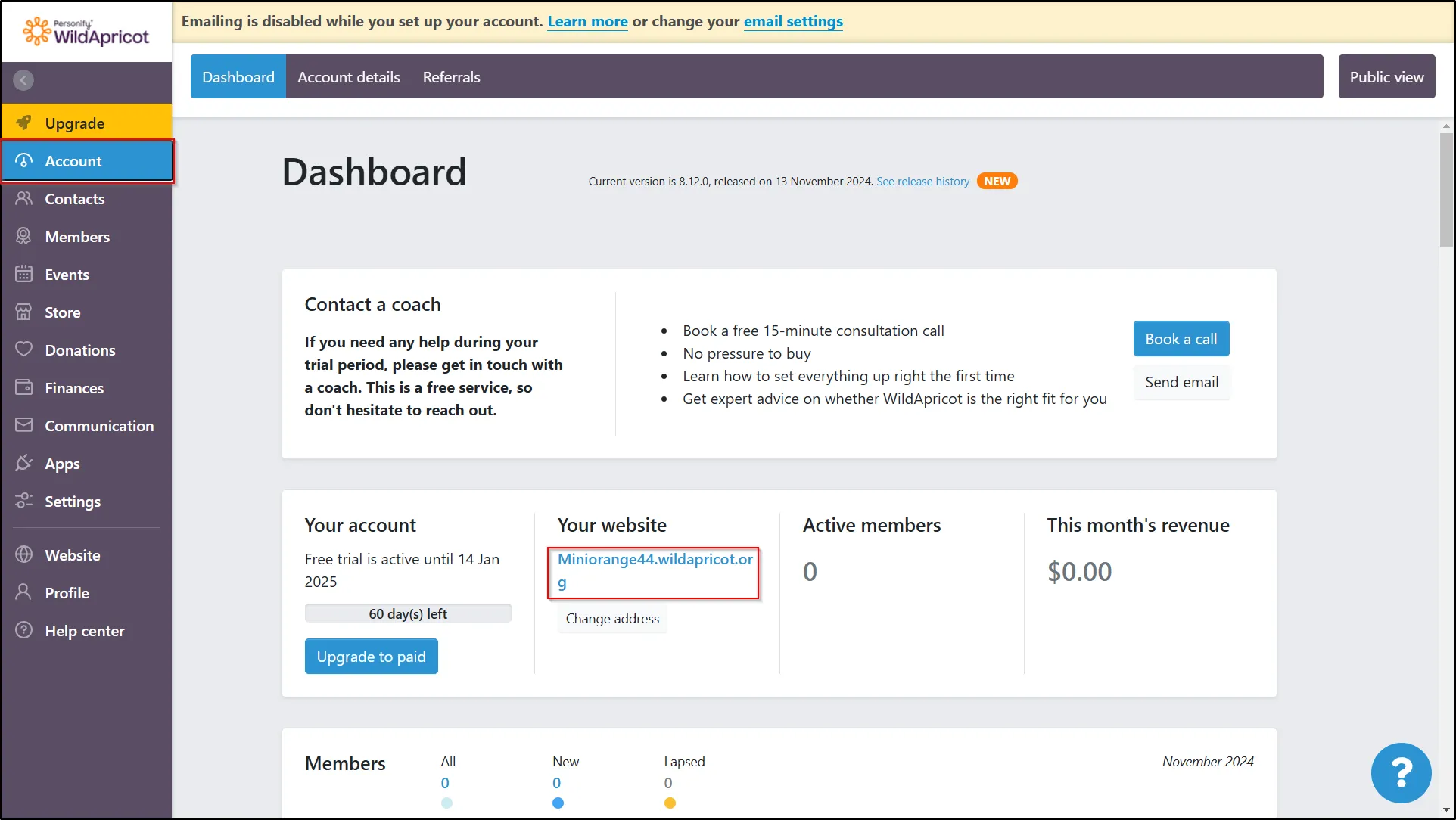Open the Donations section
The height and width of the screenshot is (820, 1456).
[79, 349]
